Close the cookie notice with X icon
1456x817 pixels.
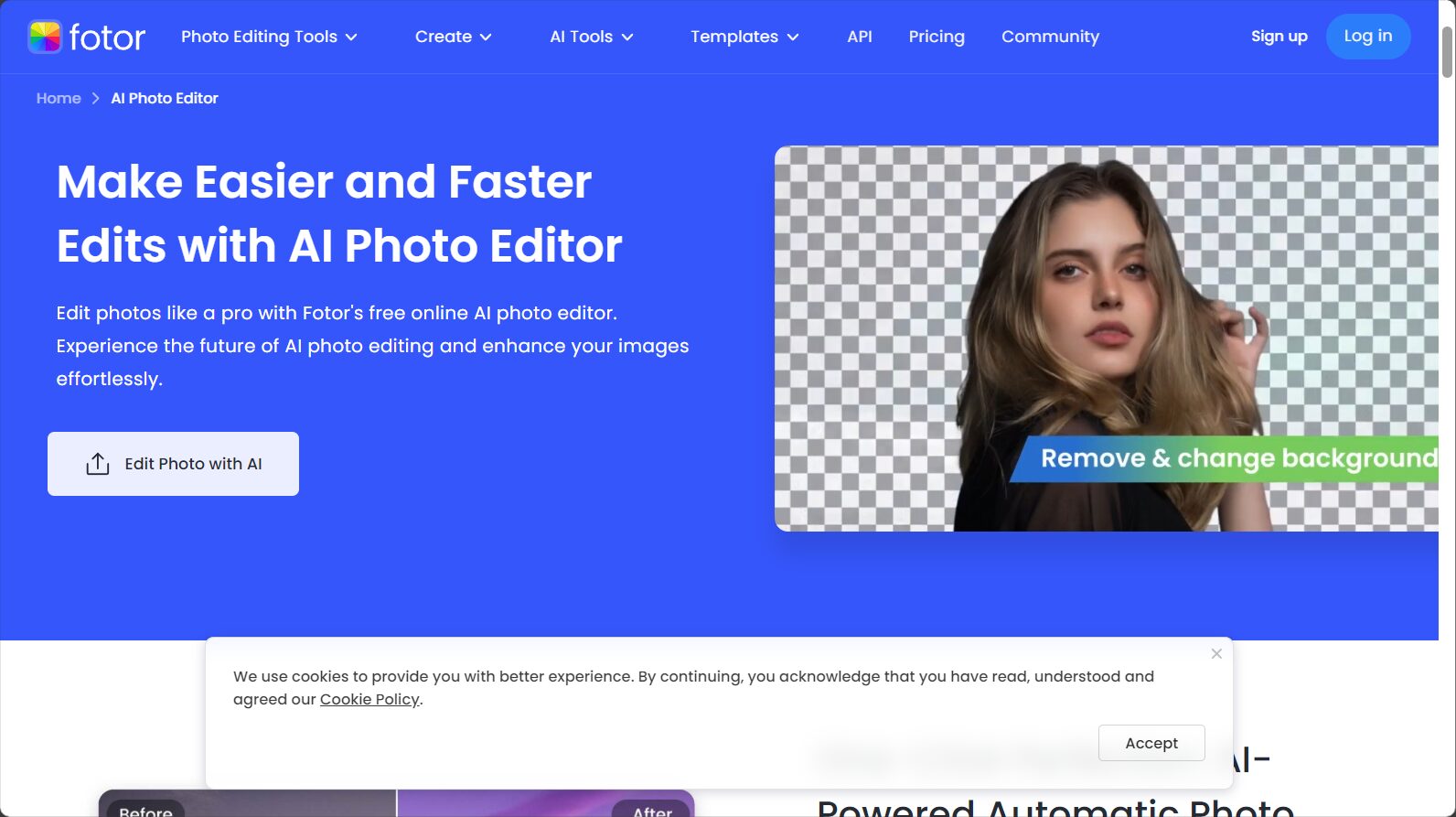[1216, 653]
